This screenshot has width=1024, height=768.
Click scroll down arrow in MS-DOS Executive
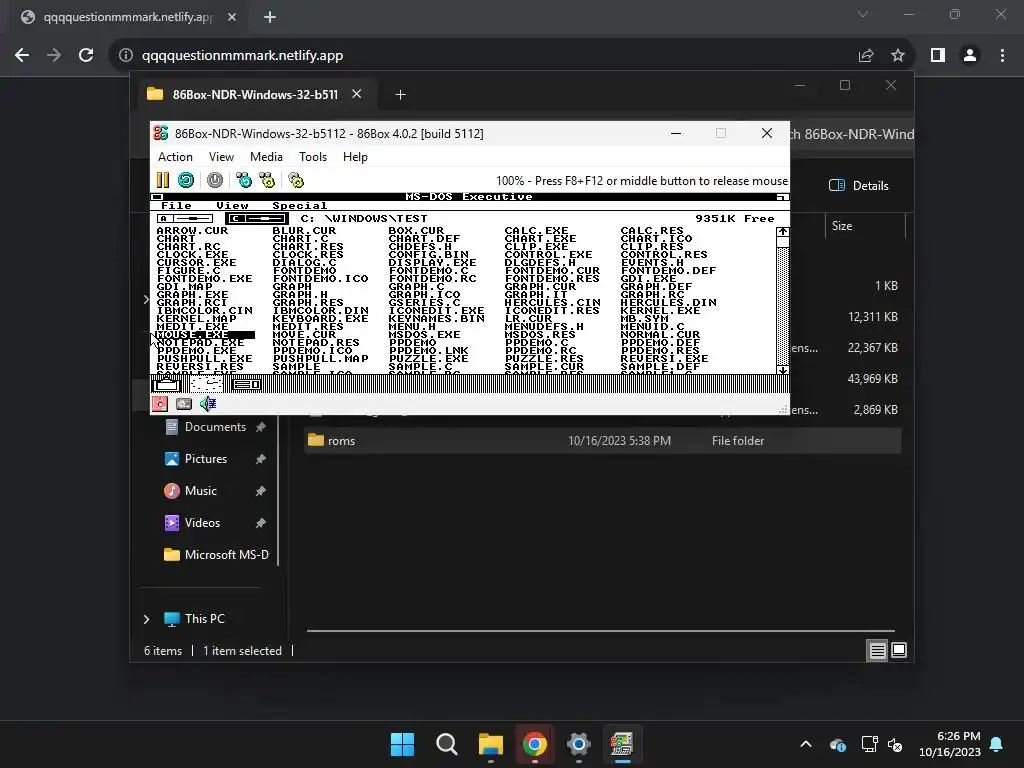coord(782,370)
